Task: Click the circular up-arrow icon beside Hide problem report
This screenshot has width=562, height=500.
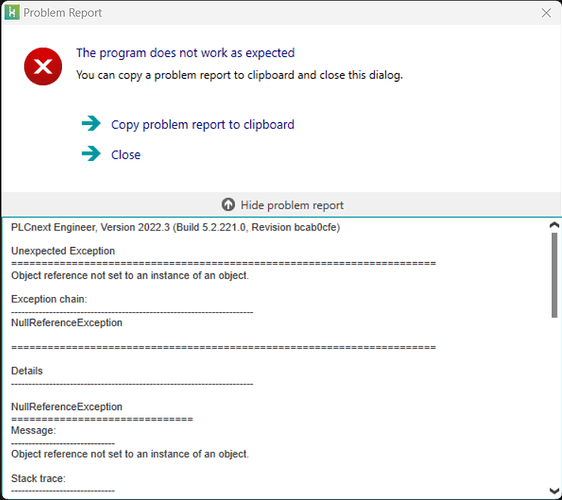Action: pyautogui.click(x=228, y=205)
